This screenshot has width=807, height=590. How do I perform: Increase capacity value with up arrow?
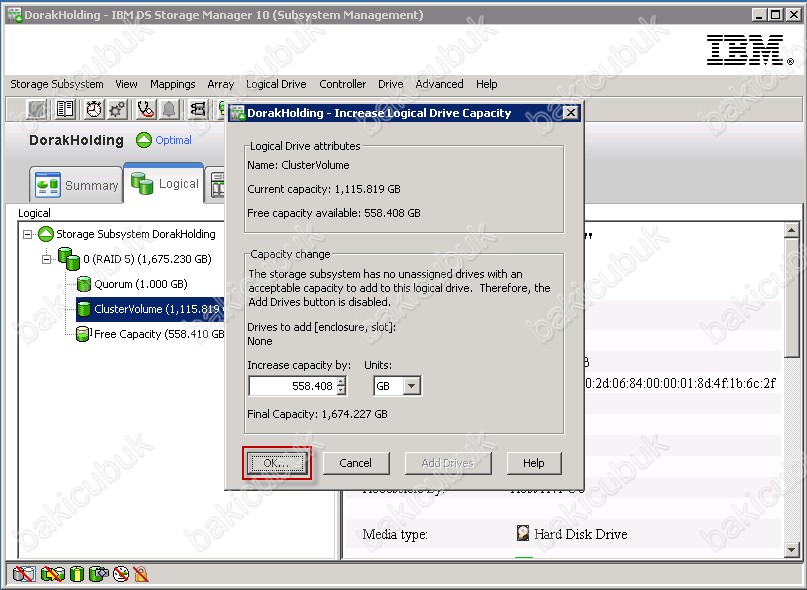click(x=341, y=381)
